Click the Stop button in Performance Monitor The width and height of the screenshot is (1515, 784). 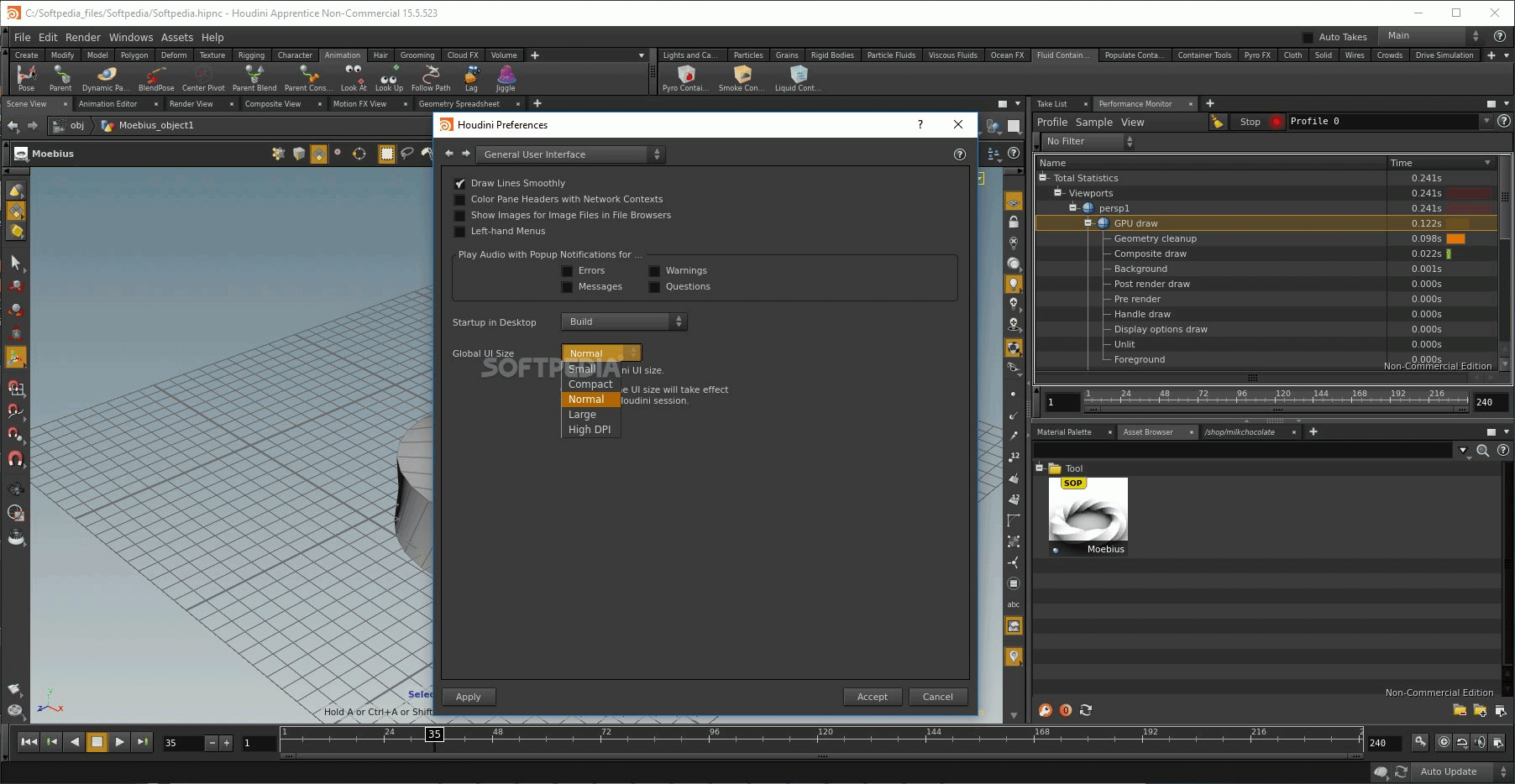[x=1250, y=122]
